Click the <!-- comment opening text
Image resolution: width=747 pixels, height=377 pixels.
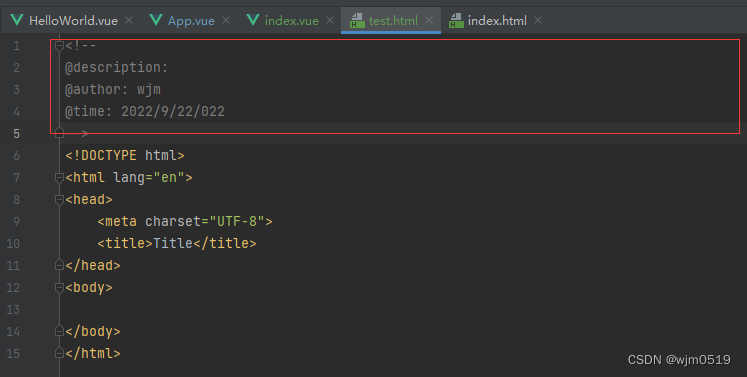[x=81, y=46]
